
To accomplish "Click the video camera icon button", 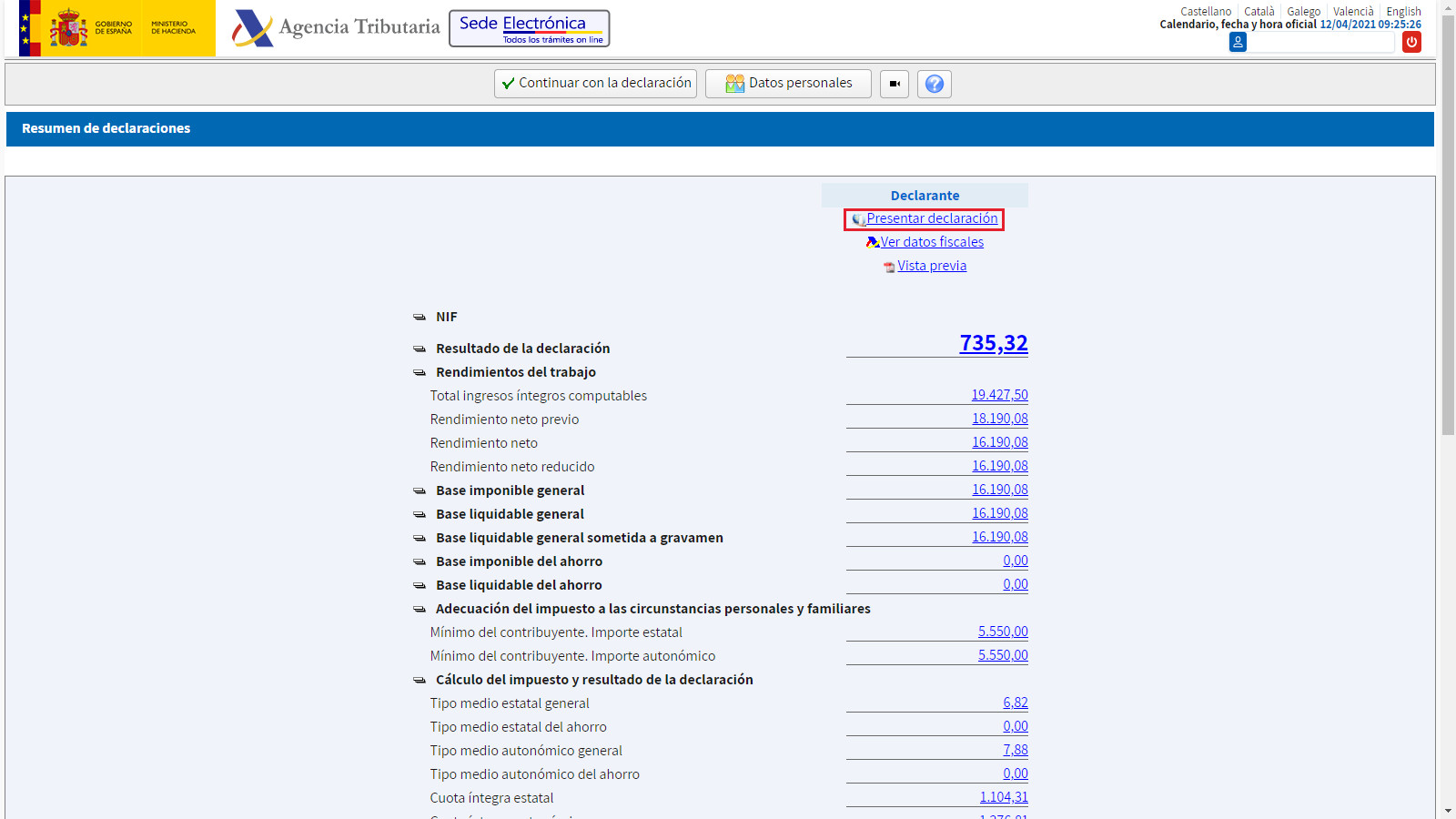I will click(895, 84).
